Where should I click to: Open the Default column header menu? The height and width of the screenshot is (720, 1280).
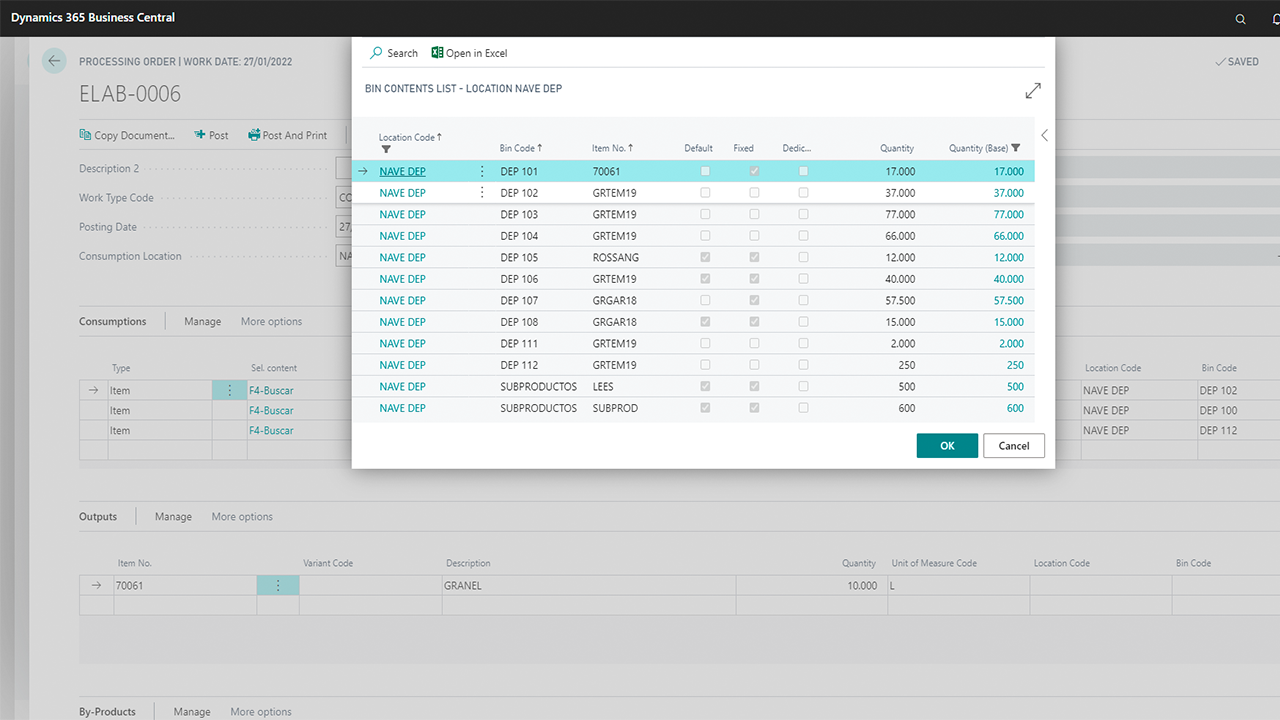[698, 148]
